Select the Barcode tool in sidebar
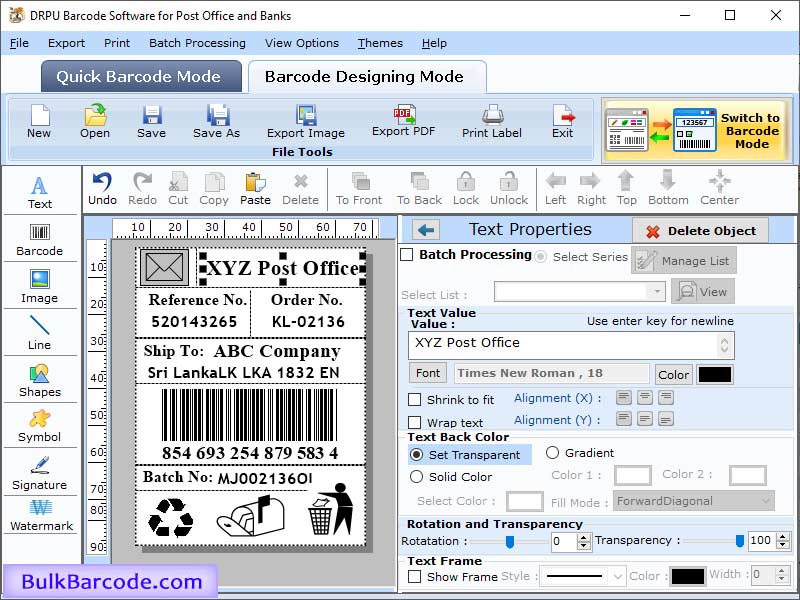The height and width of the screenshot is (600, 800). point(40,240)
